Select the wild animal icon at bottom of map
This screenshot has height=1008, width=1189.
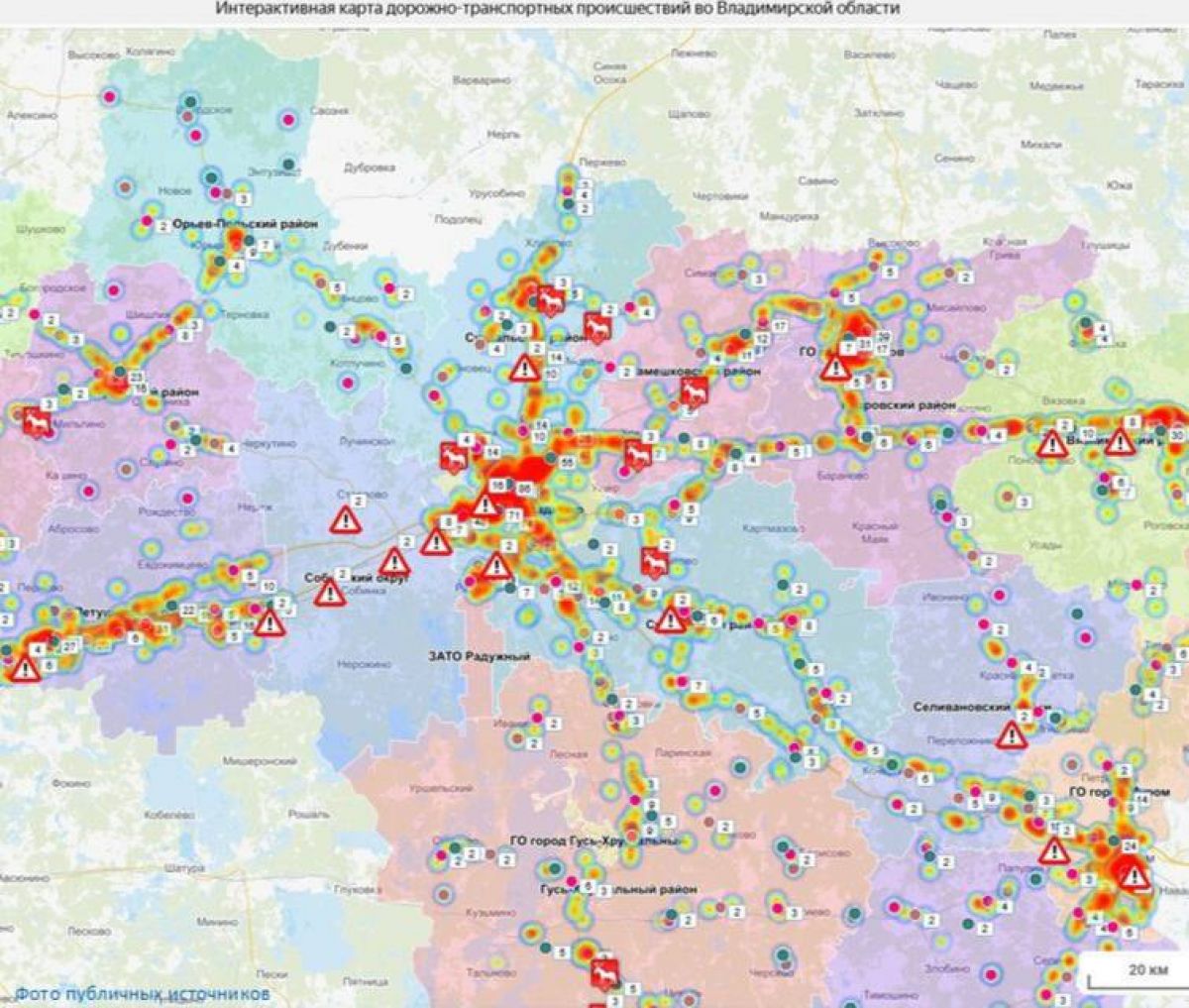pyautogui.click(x=603, y=974)
